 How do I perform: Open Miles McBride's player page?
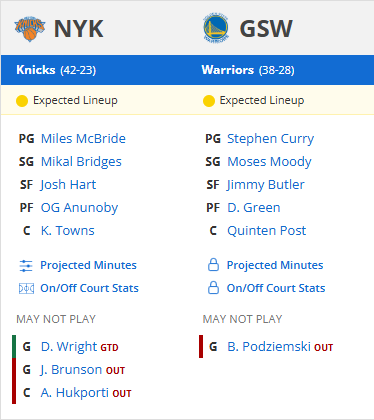83,139
